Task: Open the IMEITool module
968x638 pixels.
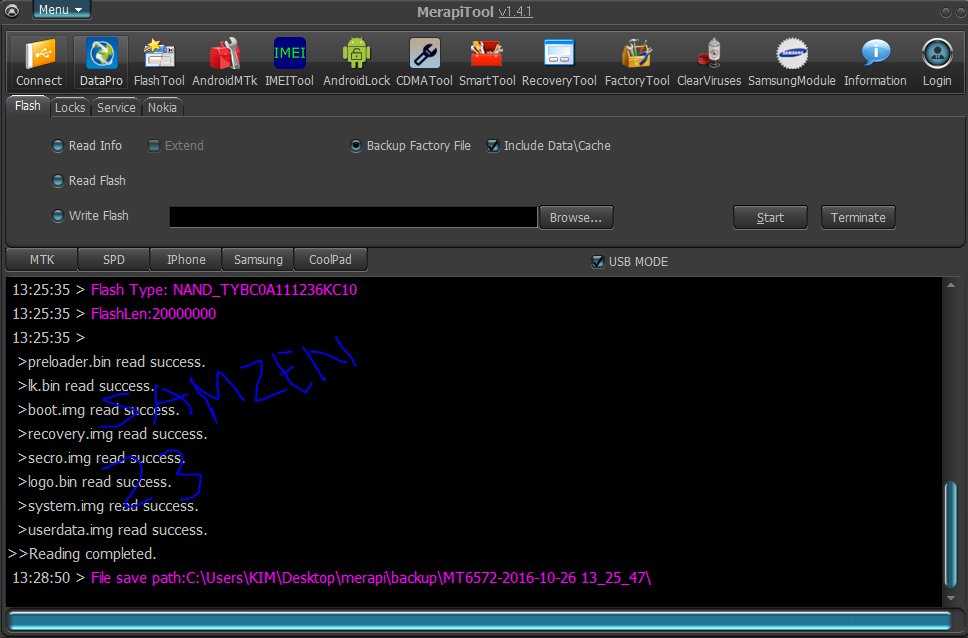Action: [x=289, y=62]
